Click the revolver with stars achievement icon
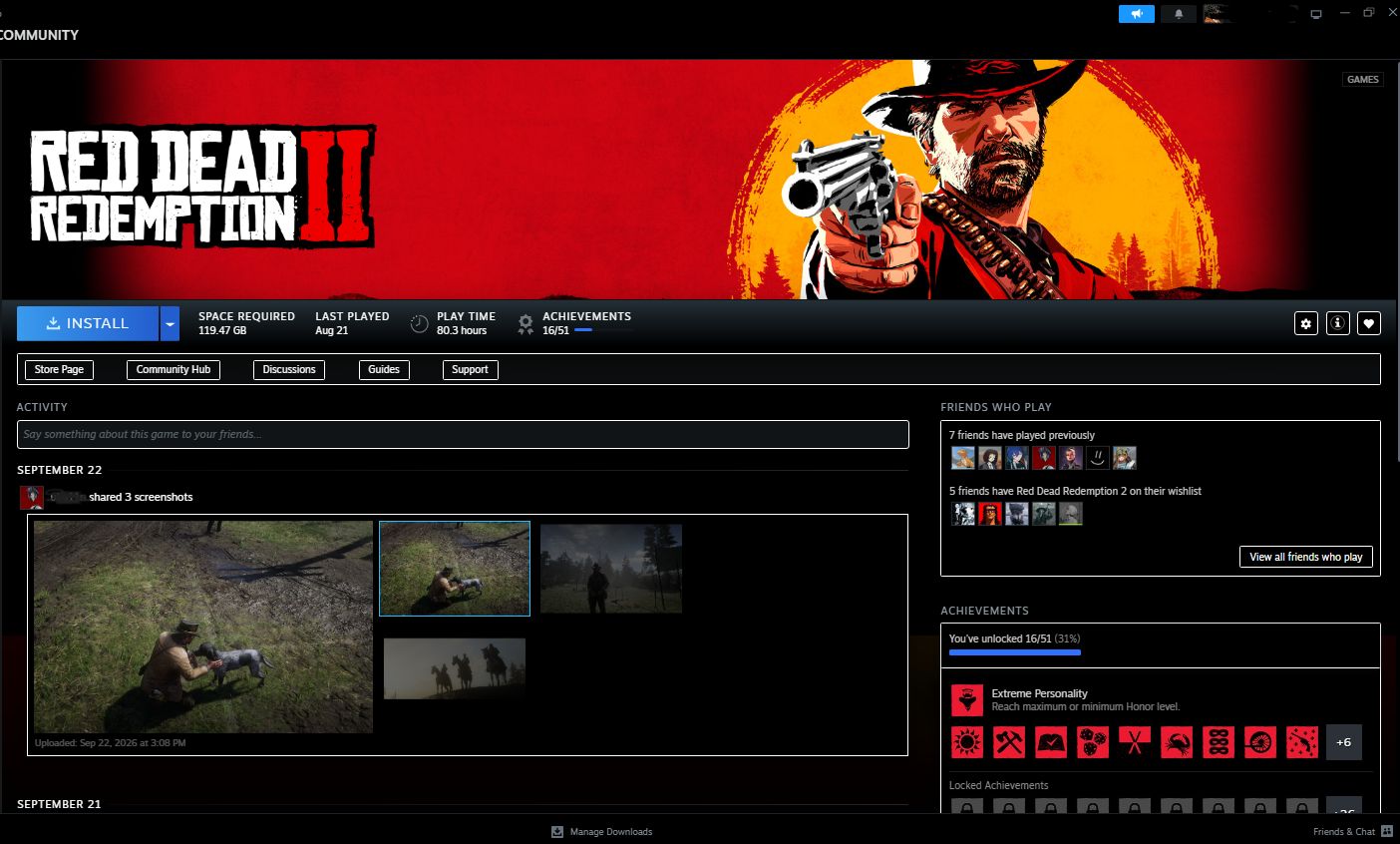This screenshot has height=844, width=1400. pyautogui.click(x=1302, y=742)
